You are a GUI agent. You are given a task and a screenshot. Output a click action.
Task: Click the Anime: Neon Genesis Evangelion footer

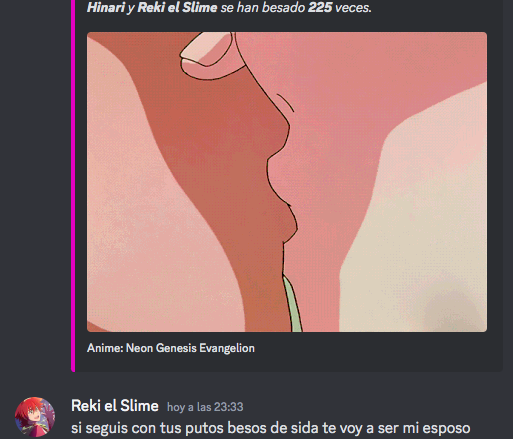[x=171, y=348]
